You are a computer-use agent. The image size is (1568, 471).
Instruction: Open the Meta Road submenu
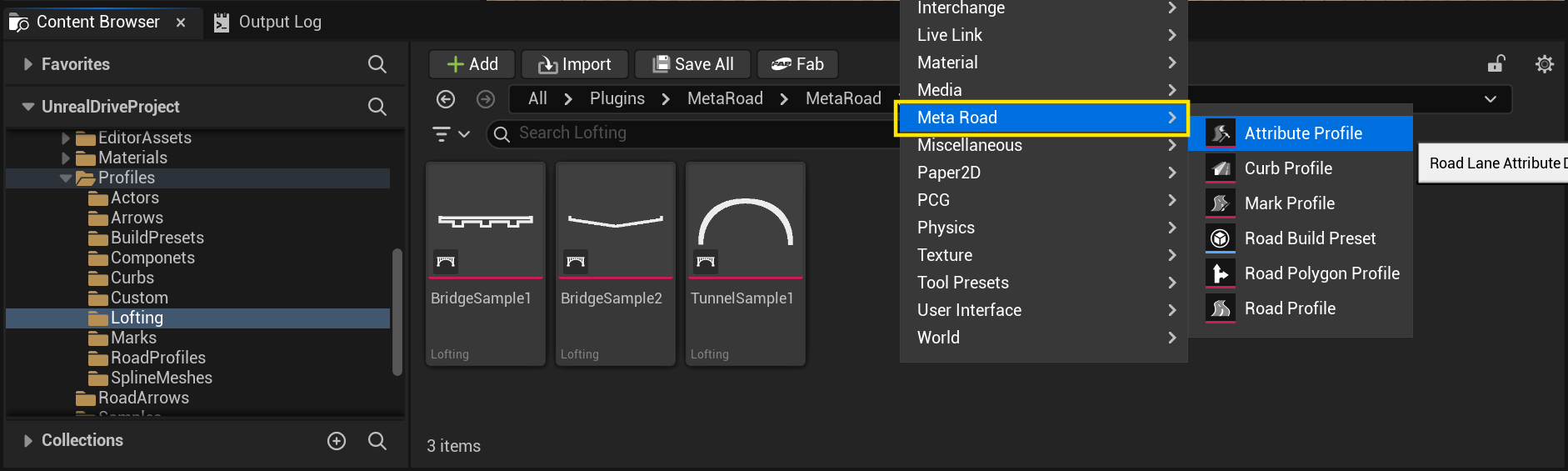[1043, 118]
